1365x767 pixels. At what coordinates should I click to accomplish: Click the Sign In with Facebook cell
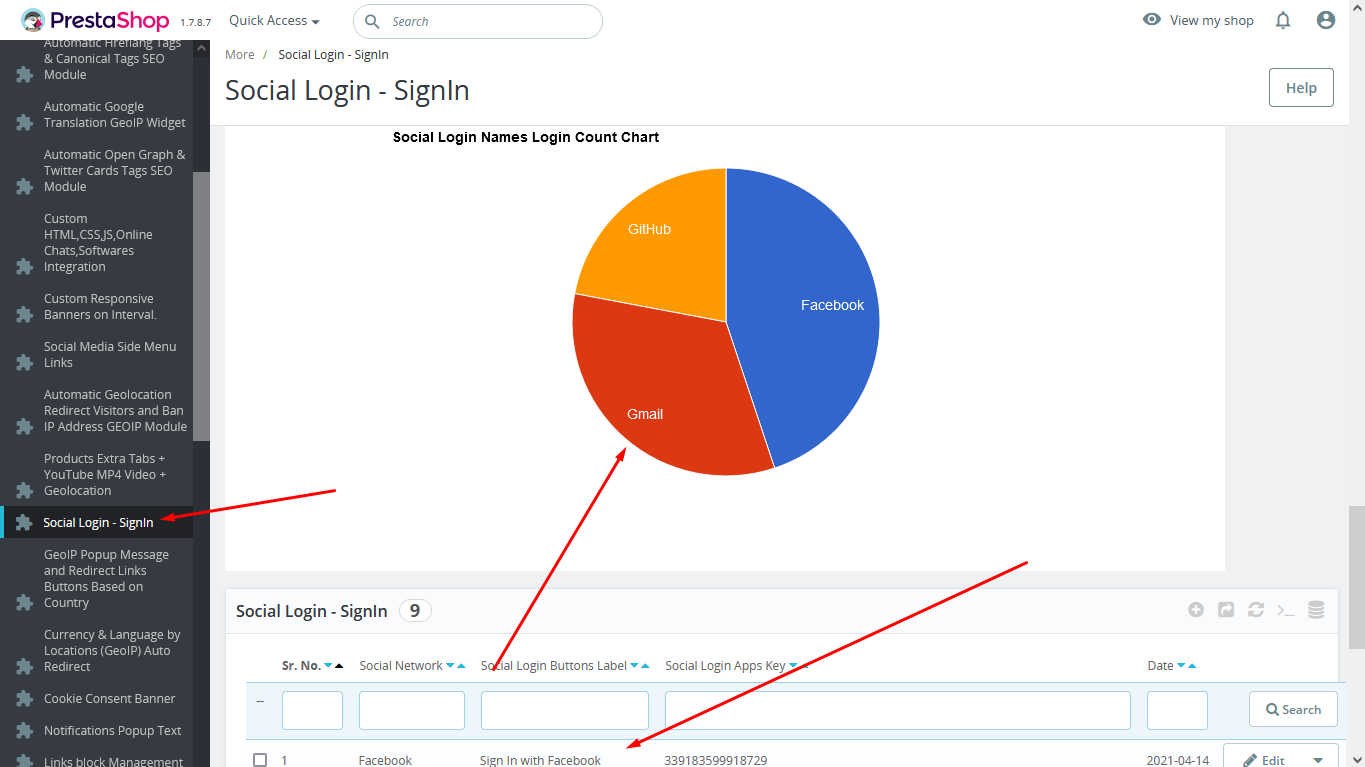540,761
